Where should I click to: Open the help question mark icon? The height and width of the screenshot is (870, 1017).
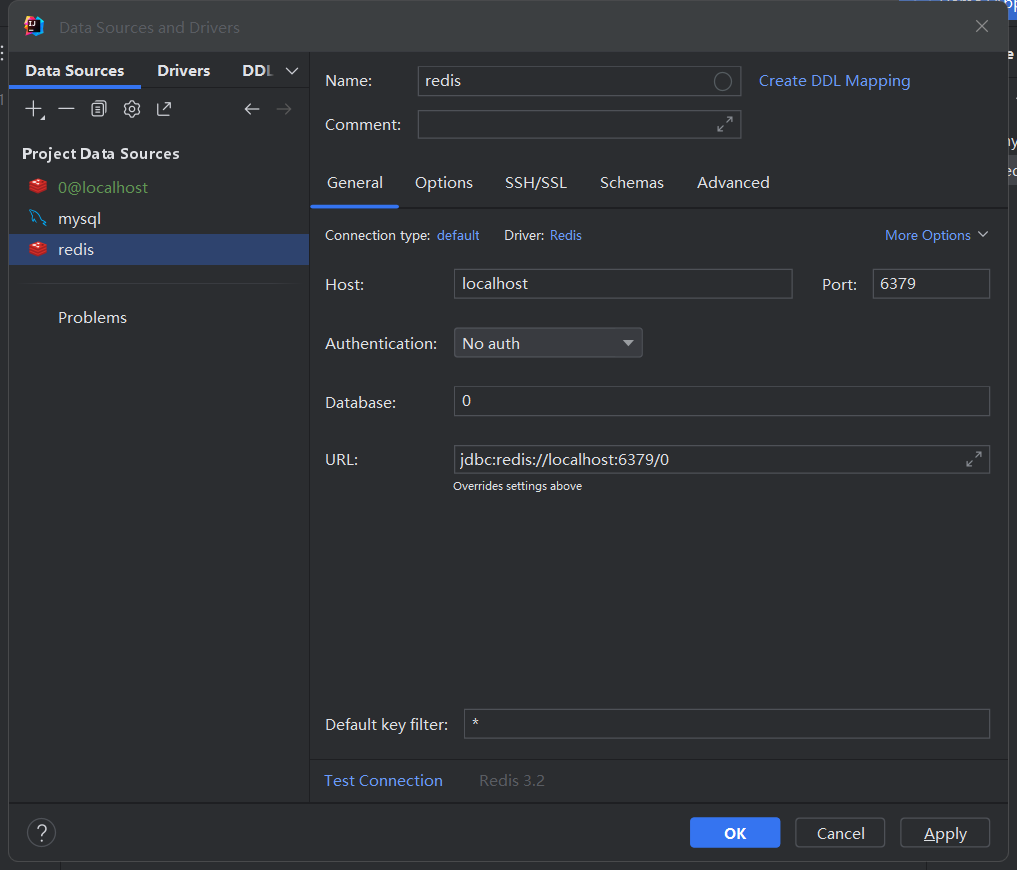[x=41, y=832]
